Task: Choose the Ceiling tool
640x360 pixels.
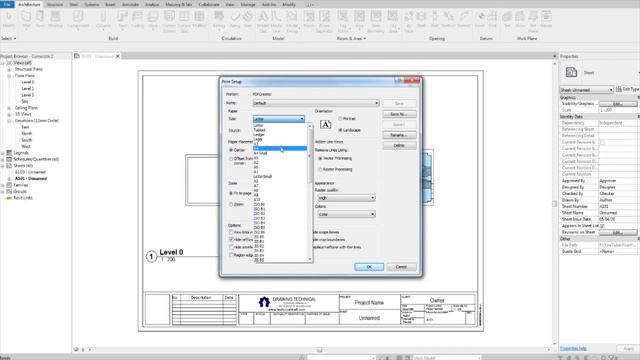Action: (x=138, y=20)
